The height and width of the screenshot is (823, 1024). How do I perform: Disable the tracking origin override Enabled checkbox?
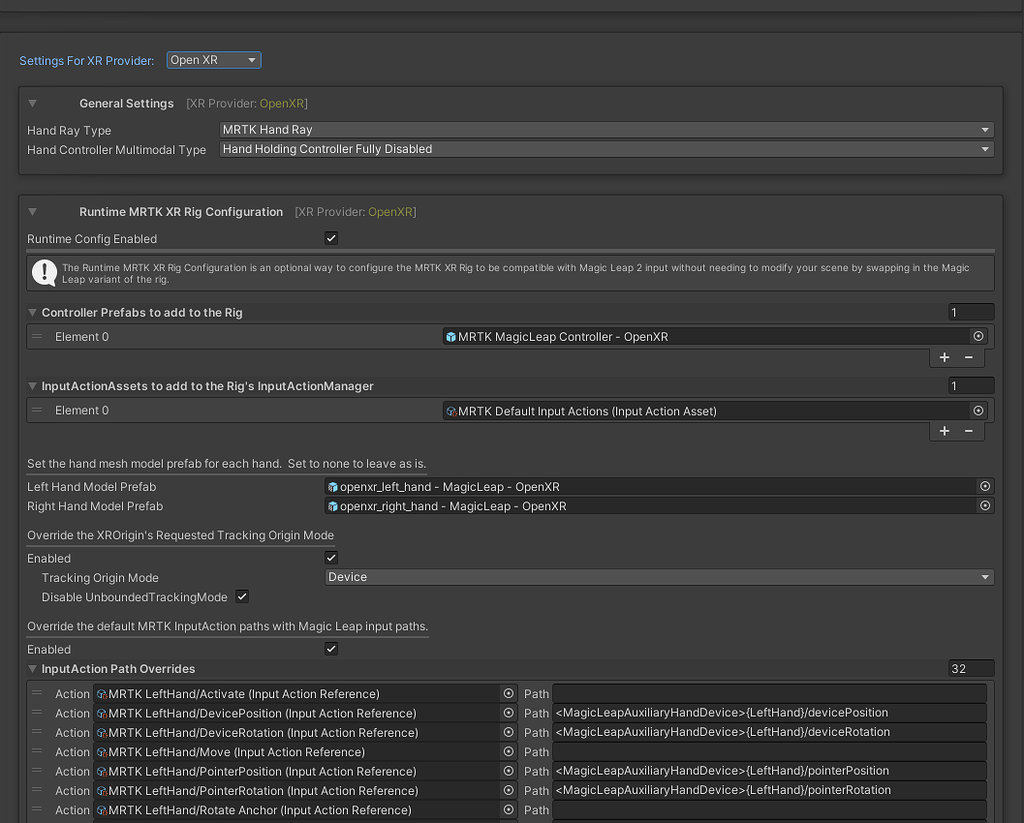tap(330, 558)
